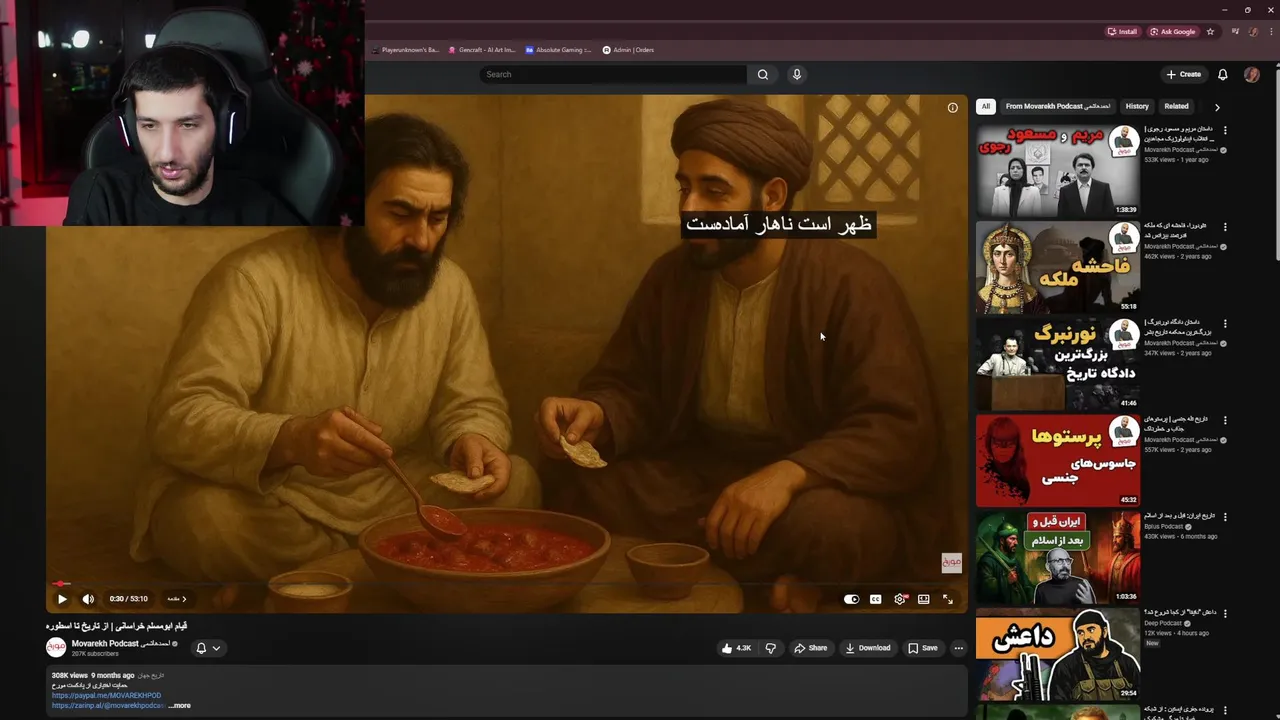Play the video with the play button
This screenshot has height=720, width=1280.
tap(62, 599)
